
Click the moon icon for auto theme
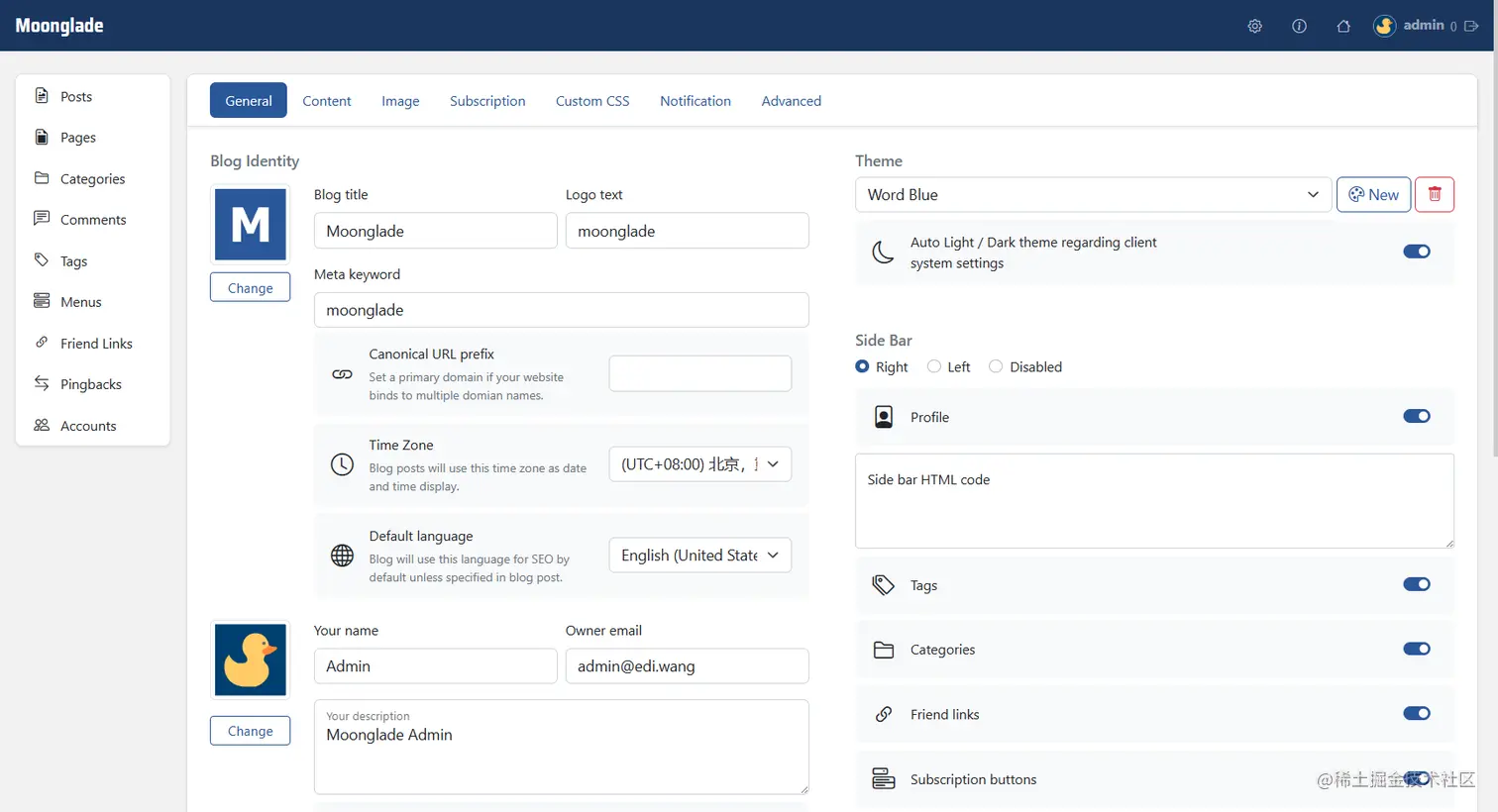click(883, 253)
